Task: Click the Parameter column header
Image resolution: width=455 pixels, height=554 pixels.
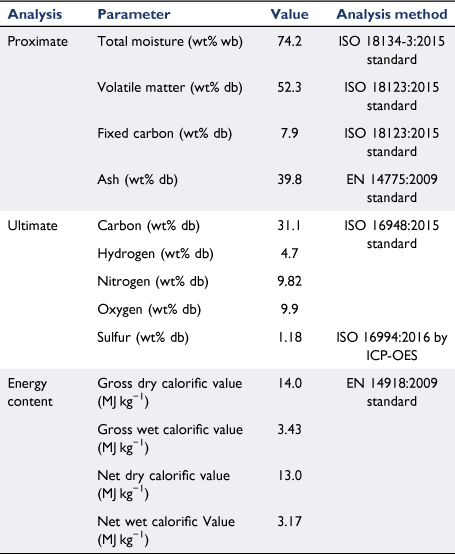Action: click(x=134, y=14)
